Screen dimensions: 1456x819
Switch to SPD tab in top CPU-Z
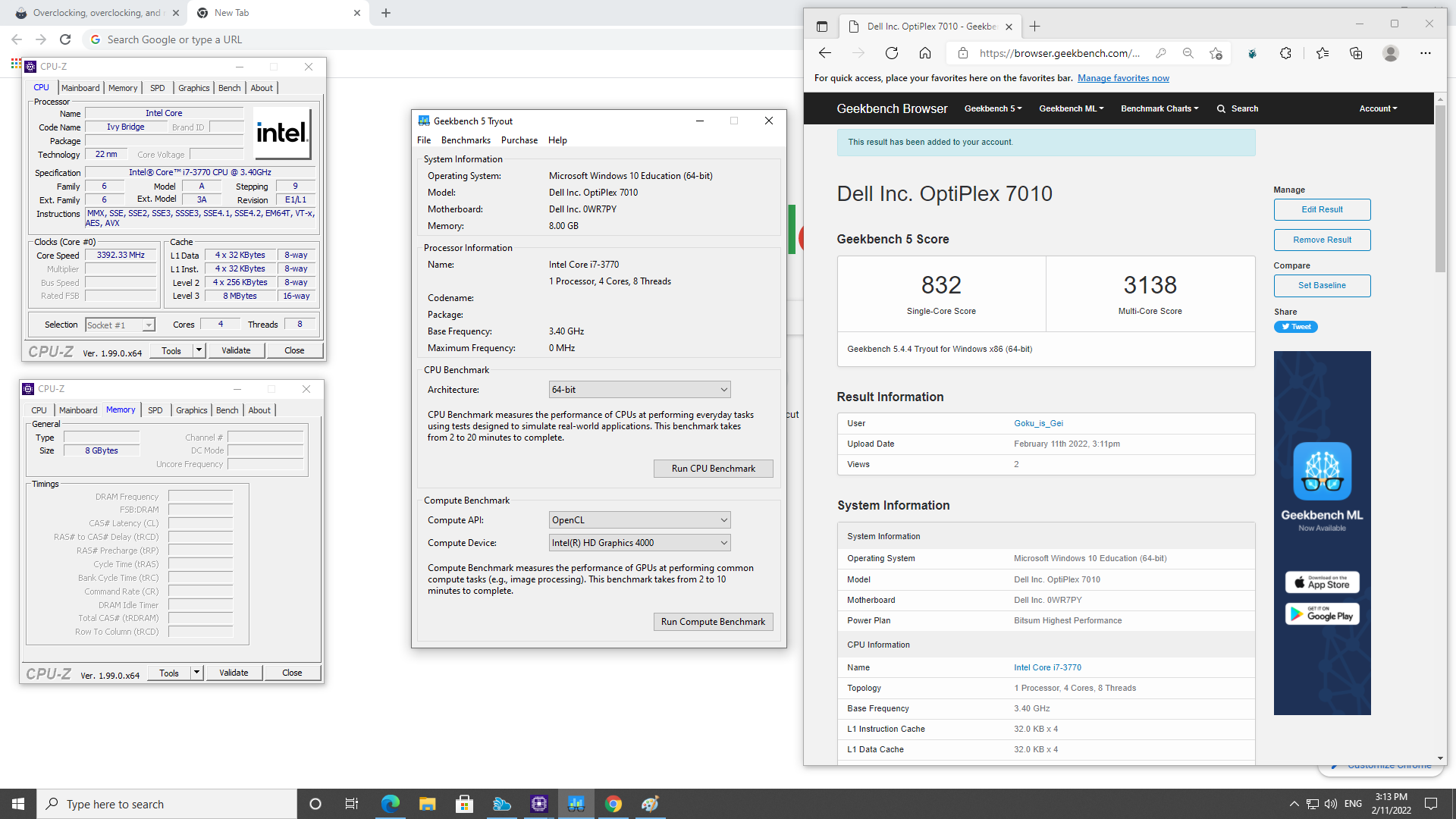[157, 88]
